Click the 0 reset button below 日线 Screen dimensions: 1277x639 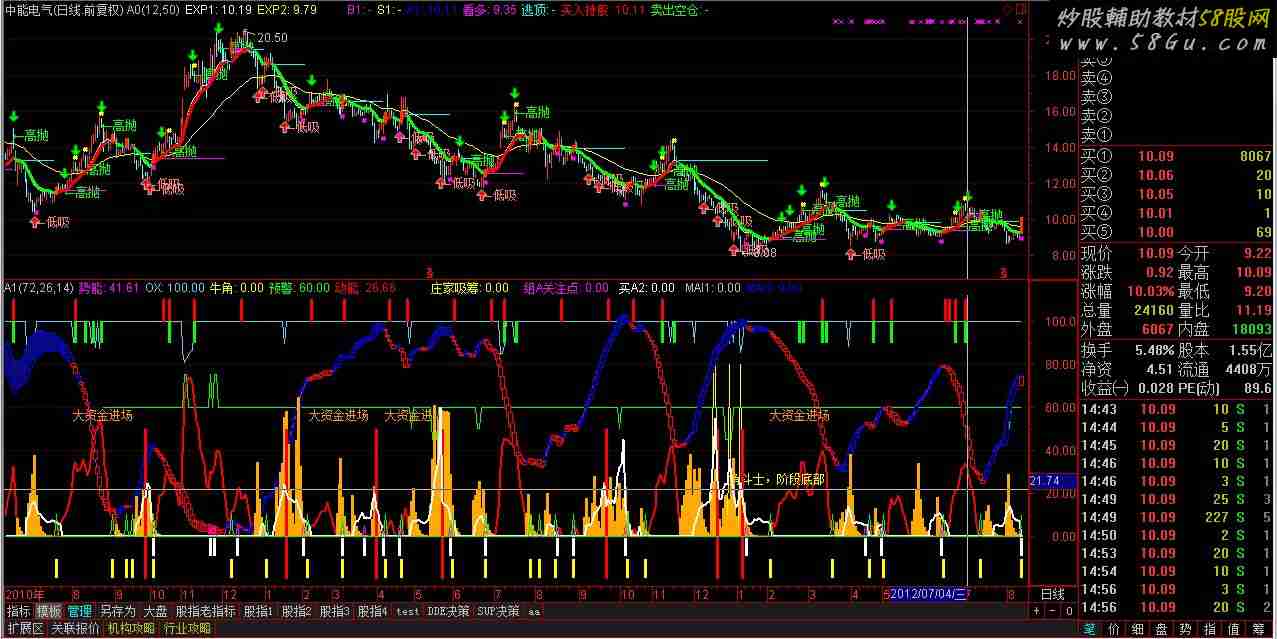(x=1067, y=610)
